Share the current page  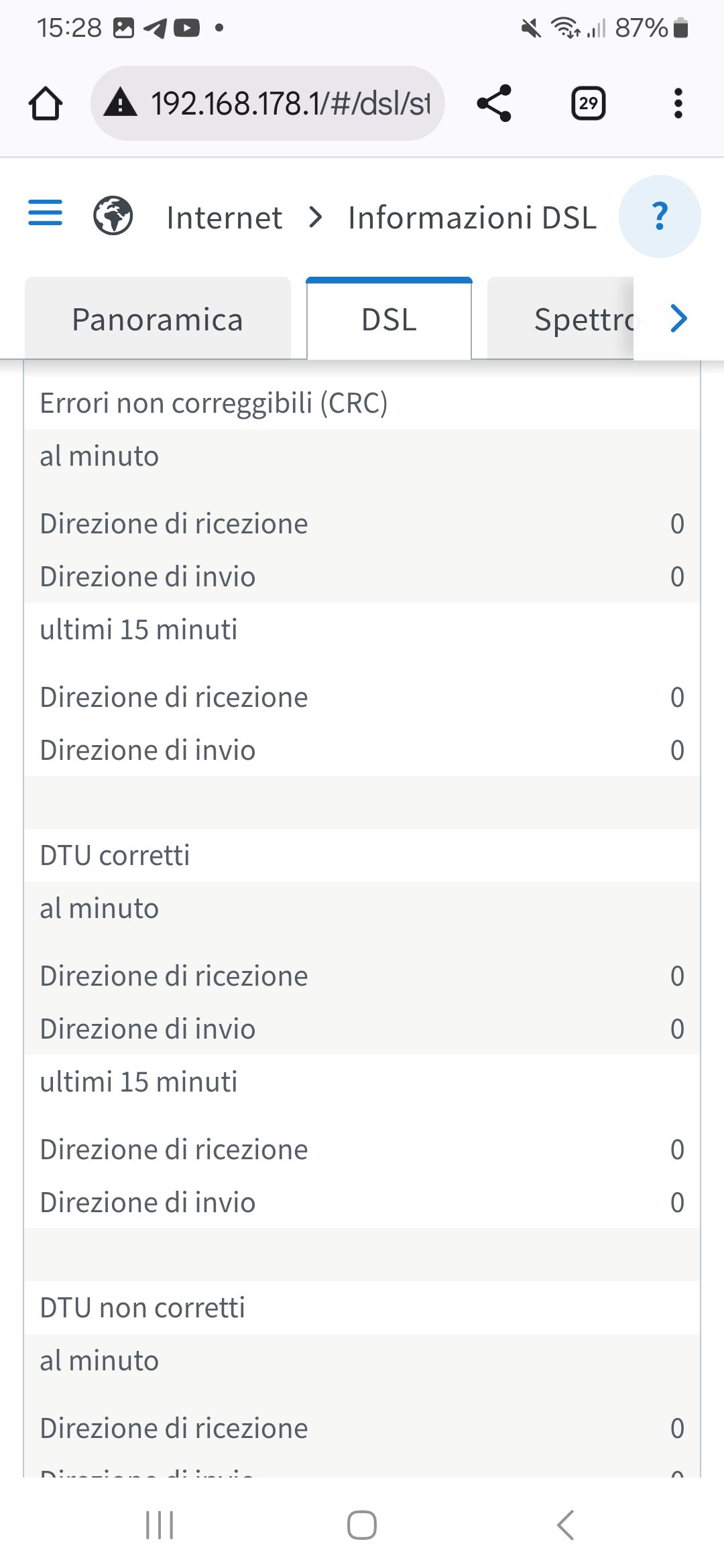494,103
